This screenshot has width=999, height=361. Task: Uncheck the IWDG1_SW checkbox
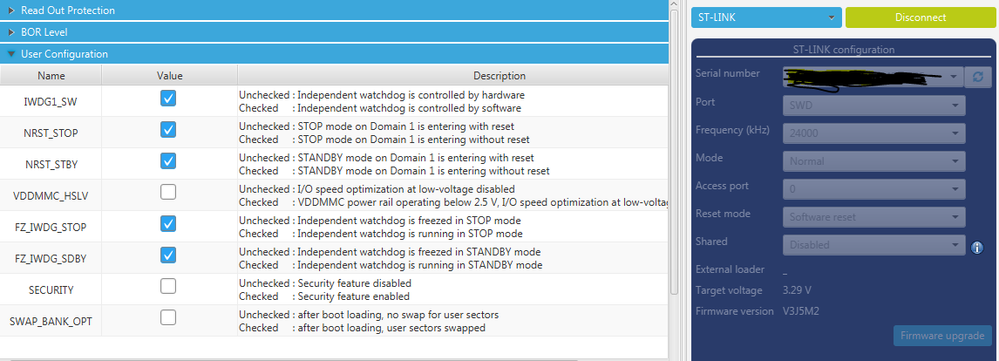click(168, 99)
